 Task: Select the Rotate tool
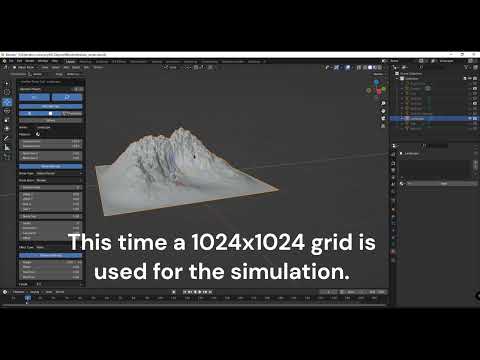(7, 111)
